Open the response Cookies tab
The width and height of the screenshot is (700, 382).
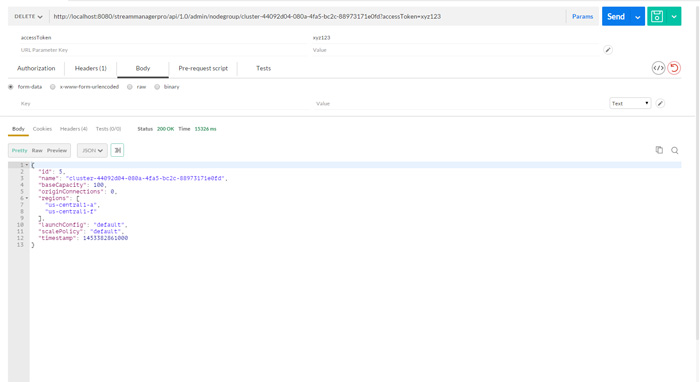point(42,129)
